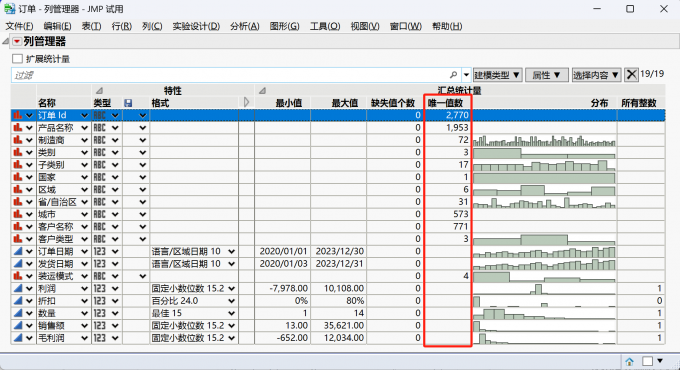This screenshot has width=680, height=370.
Task: Open the 选择内容 dropdown
Action: tap(596, 75)
